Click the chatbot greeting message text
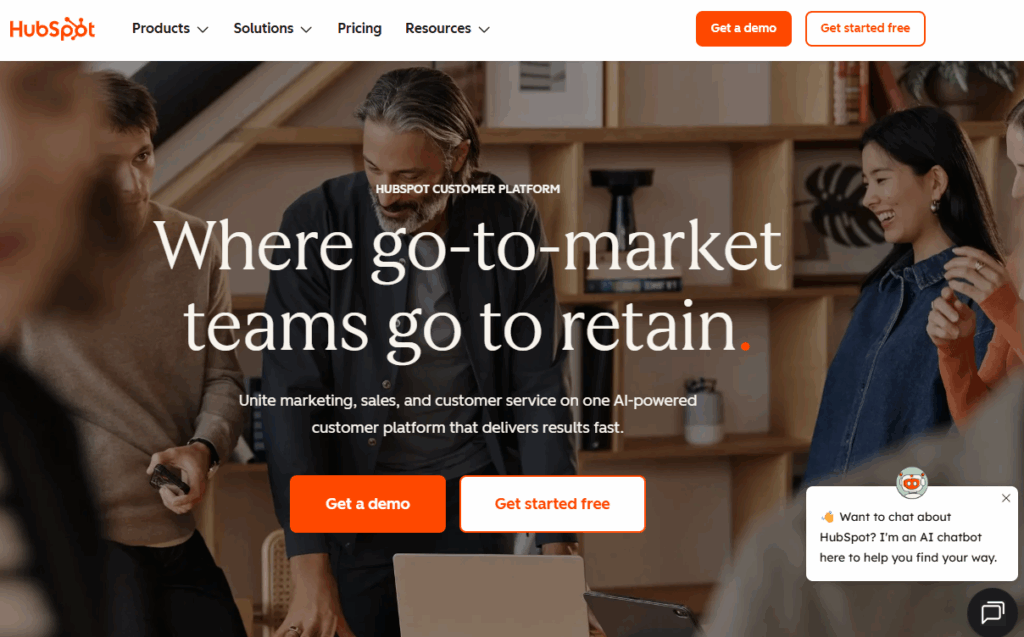The width and height of the screenshot is (1024, 637). [x=908, y=537]
